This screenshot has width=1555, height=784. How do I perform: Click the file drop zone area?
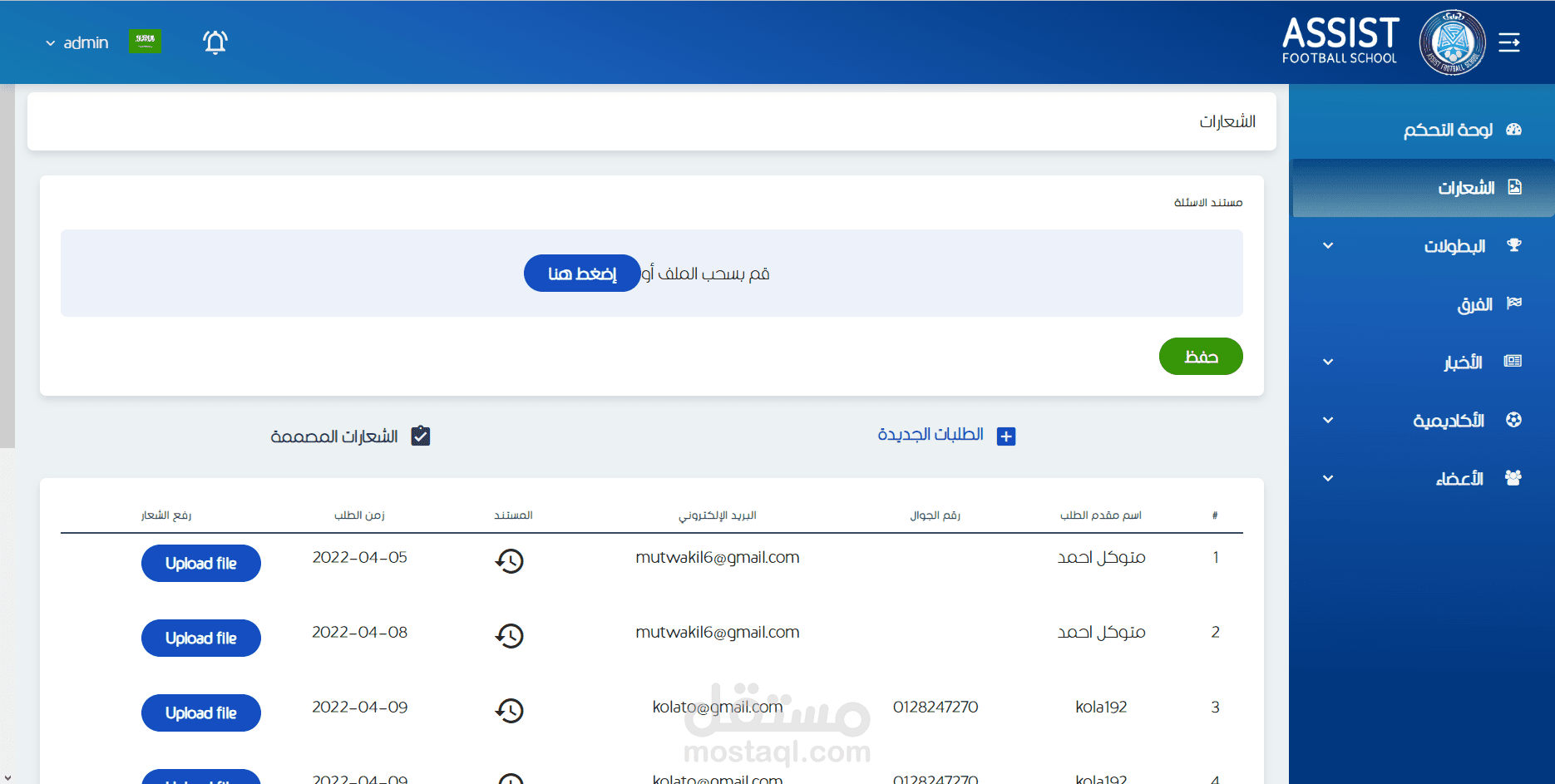tap(652, 273)
